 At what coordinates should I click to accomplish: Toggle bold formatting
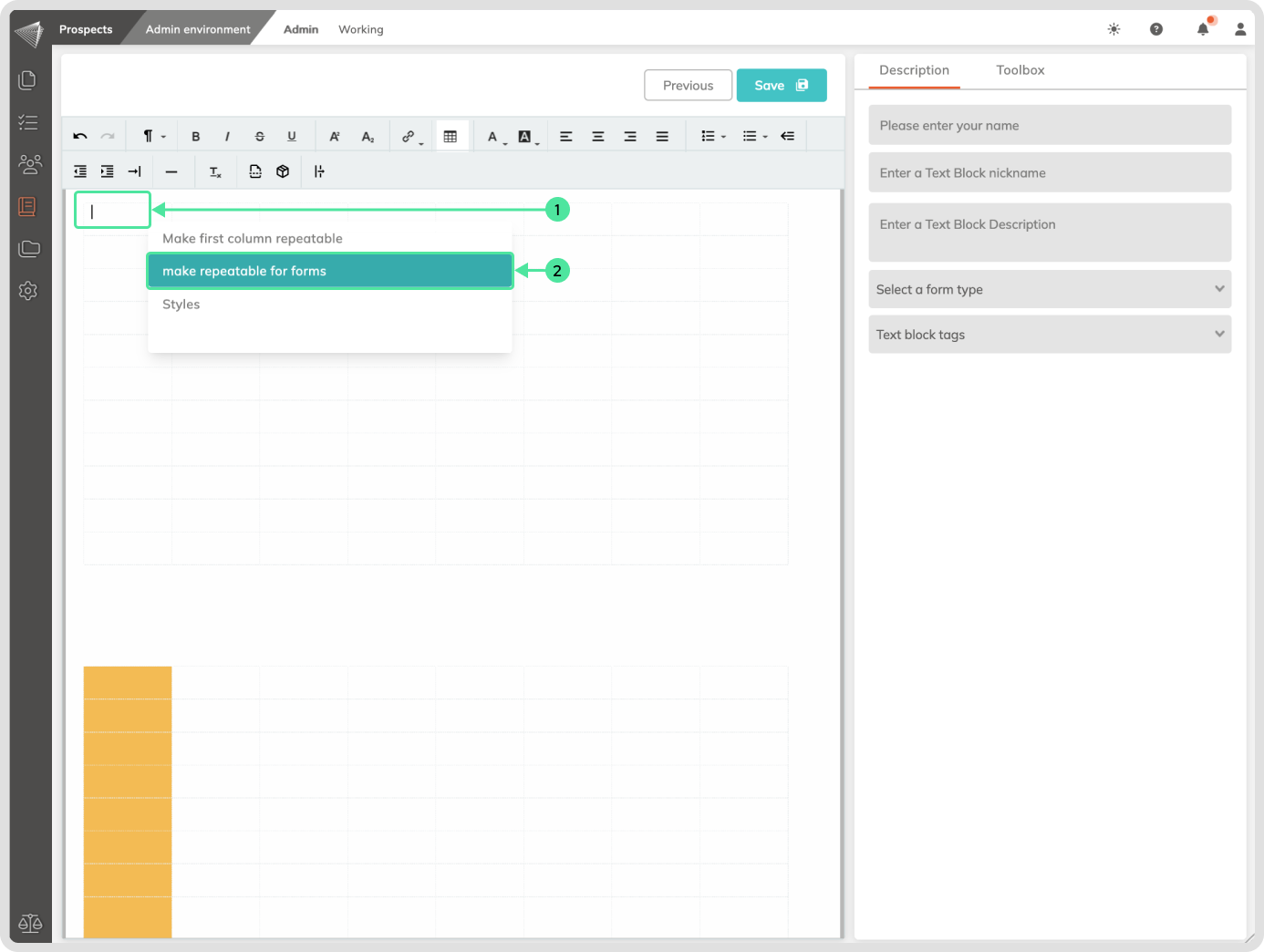195,137
